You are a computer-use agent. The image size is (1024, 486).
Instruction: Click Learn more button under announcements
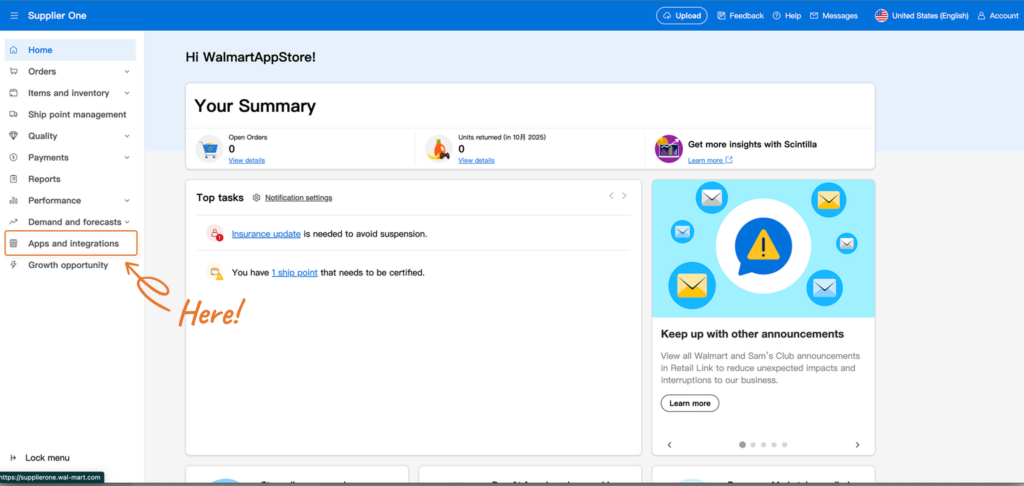click(690, 403)
